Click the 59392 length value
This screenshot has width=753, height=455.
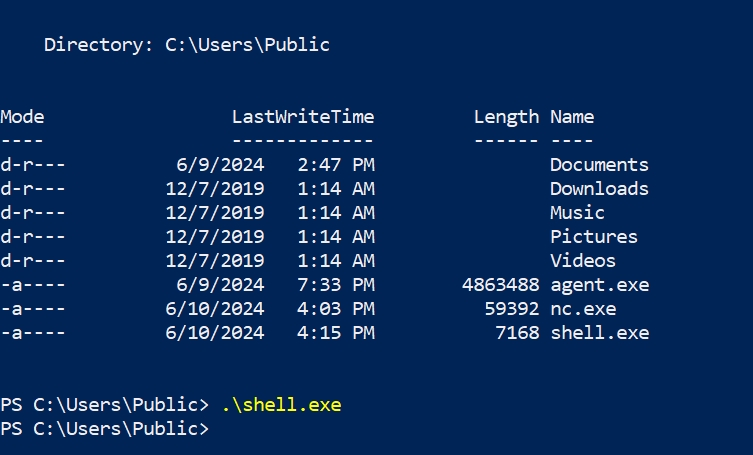pyautogui.click(x=511, y=309)
